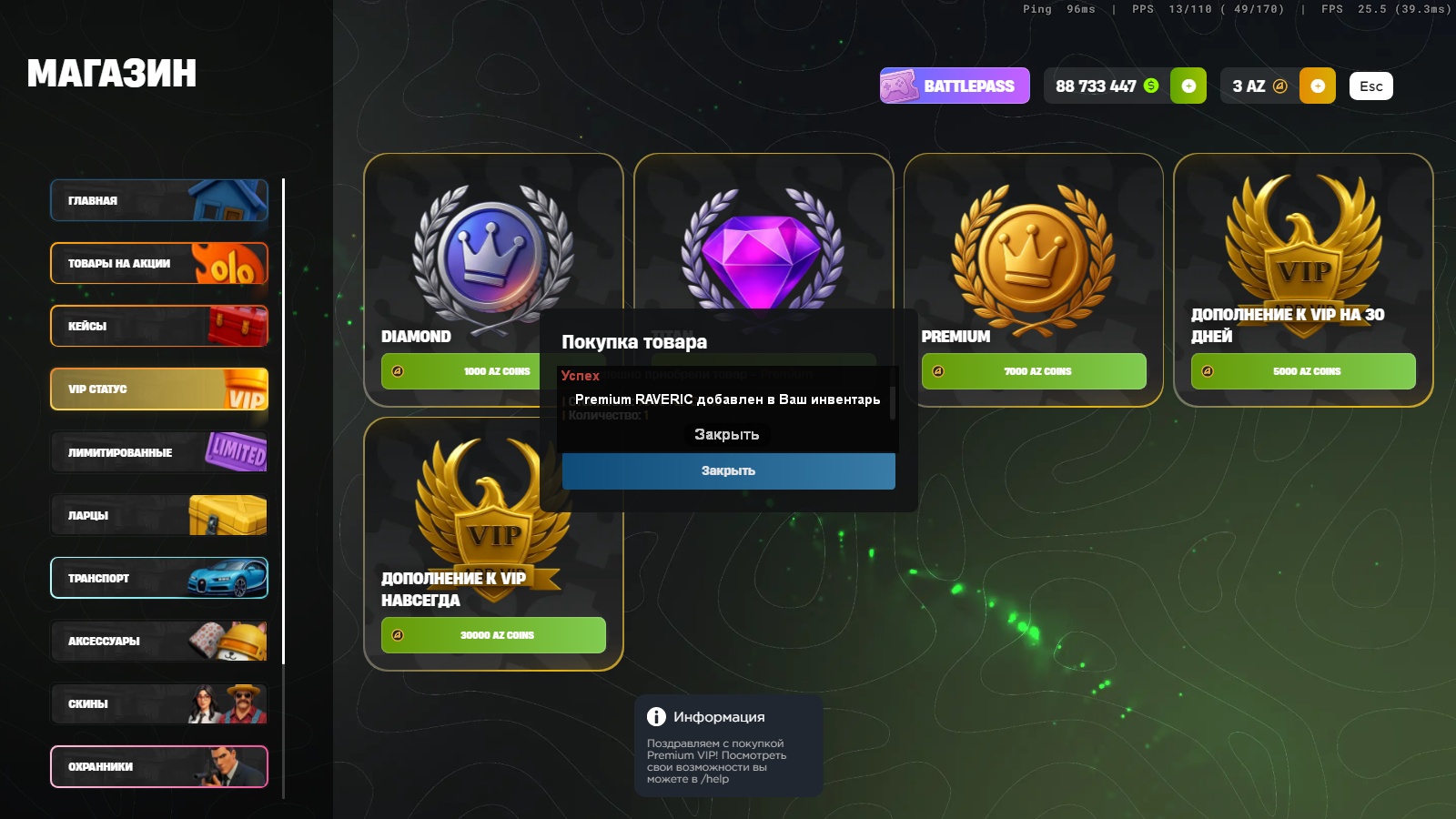
Task: Open the Лимитированные category
Action: [x=159, y=452]
